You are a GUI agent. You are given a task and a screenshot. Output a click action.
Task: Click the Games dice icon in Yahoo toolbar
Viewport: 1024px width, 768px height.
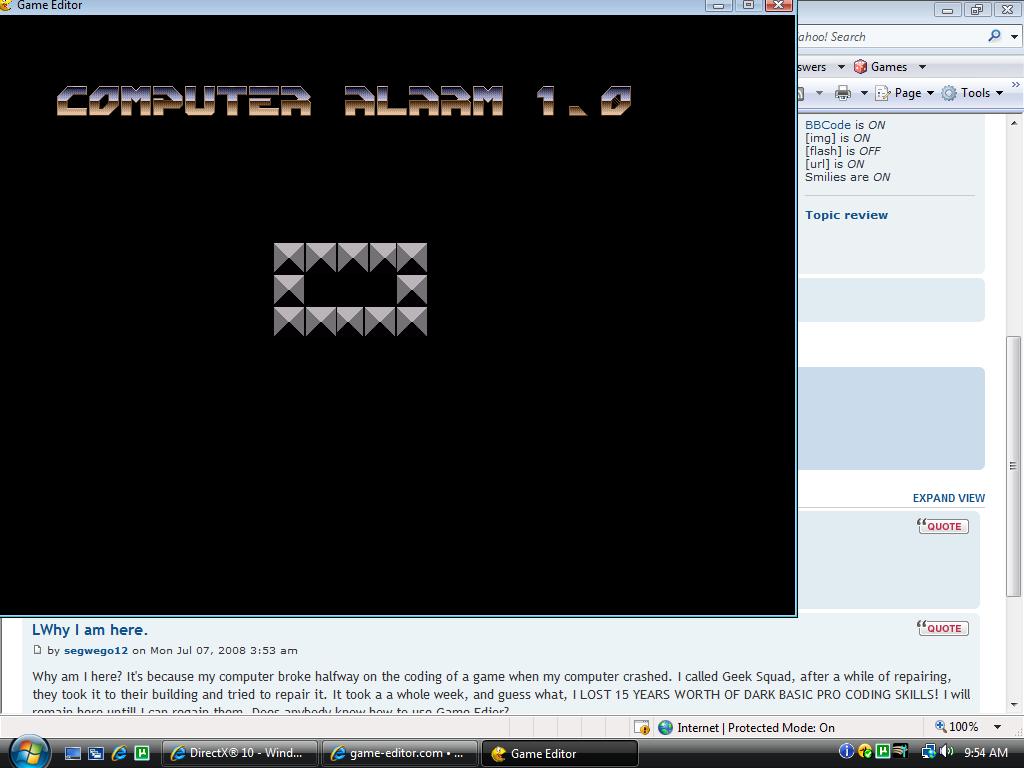(860, 67)
